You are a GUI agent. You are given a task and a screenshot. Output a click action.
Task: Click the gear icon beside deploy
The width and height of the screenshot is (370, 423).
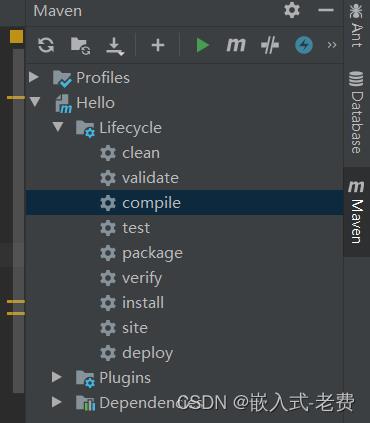coord(108,353)
